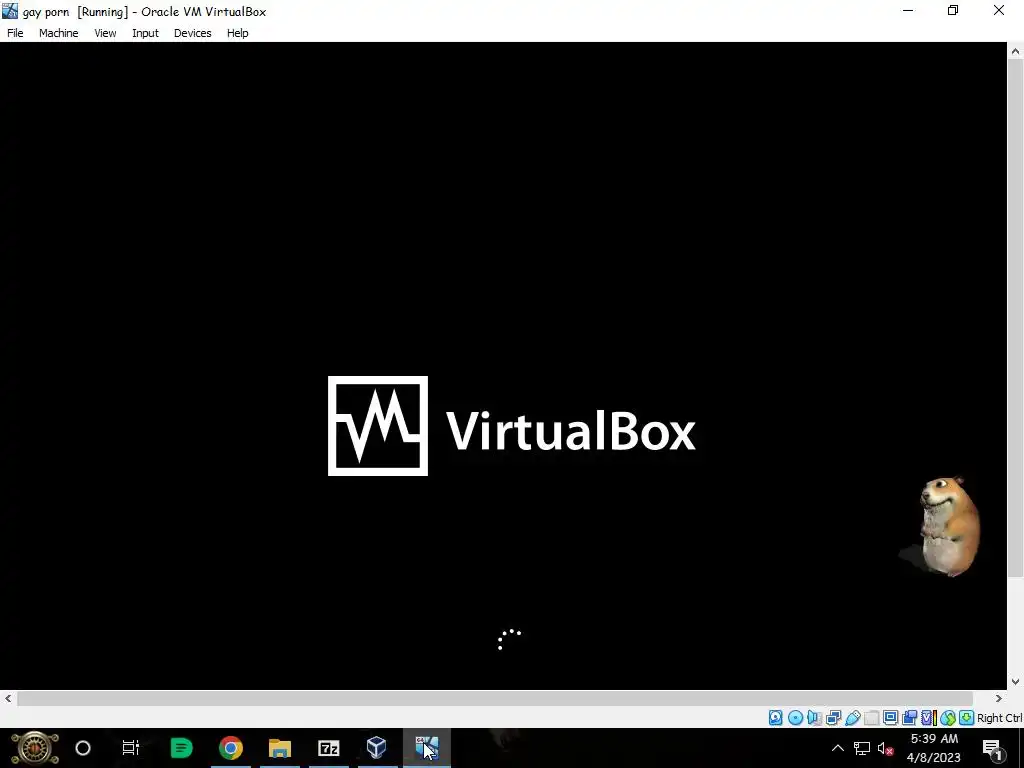Restore down the VirtualBox VM window

point(953,11)
